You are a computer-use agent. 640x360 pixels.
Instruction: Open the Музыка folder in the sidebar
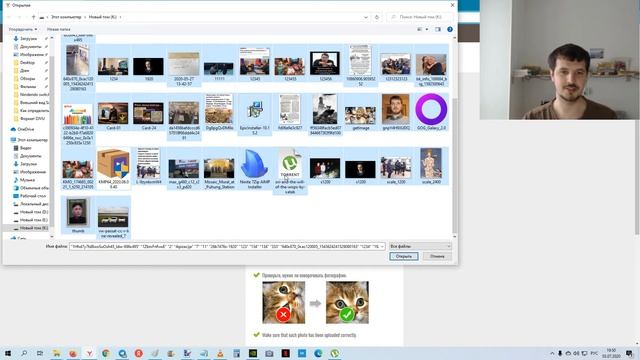[x=27, y=180]
